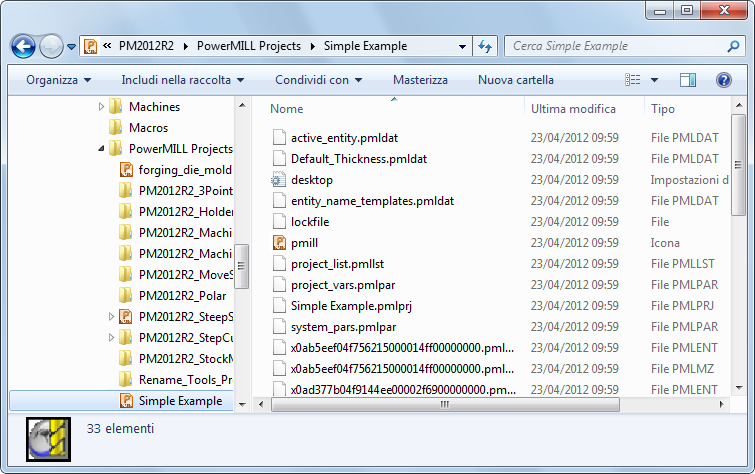Click the forging_die_mold PowerMILL project icon
This screenshot has width=755, height=474.
coord(126,170)
